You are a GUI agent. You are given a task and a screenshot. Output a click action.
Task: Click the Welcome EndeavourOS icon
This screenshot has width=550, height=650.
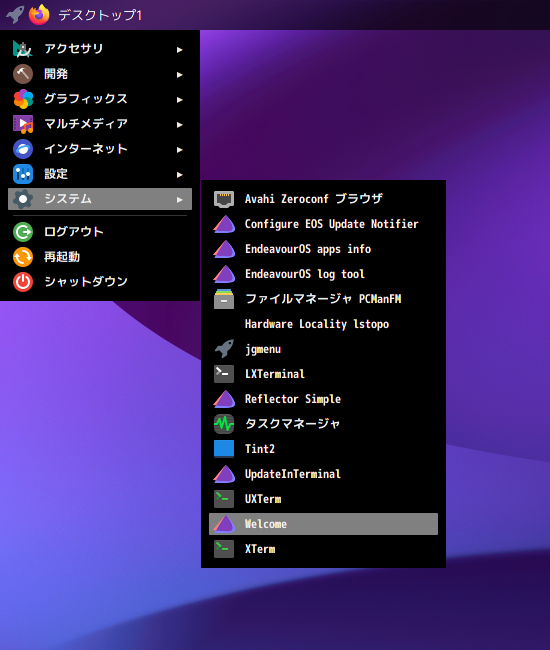pyautogui.click(x=224, y=524)
